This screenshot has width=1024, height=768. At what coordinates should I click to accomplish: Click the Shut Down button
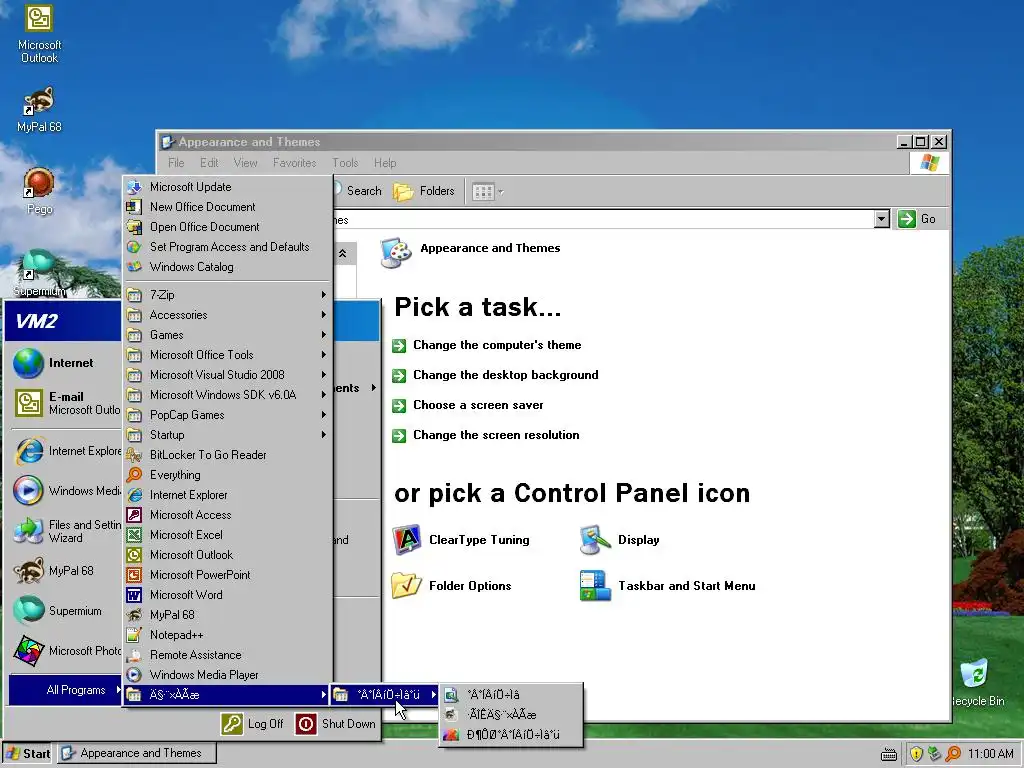pos(336,724)
